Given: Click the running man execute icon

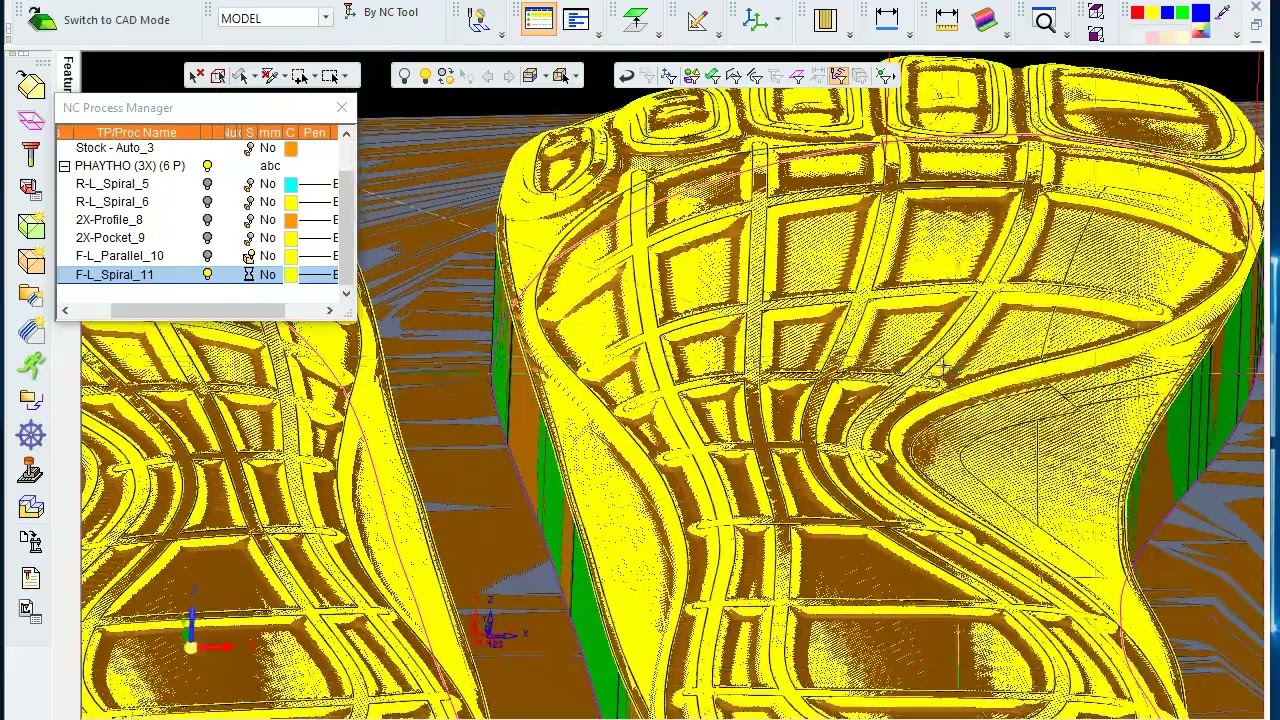Looking at the screenshot, I should (31, 365).
